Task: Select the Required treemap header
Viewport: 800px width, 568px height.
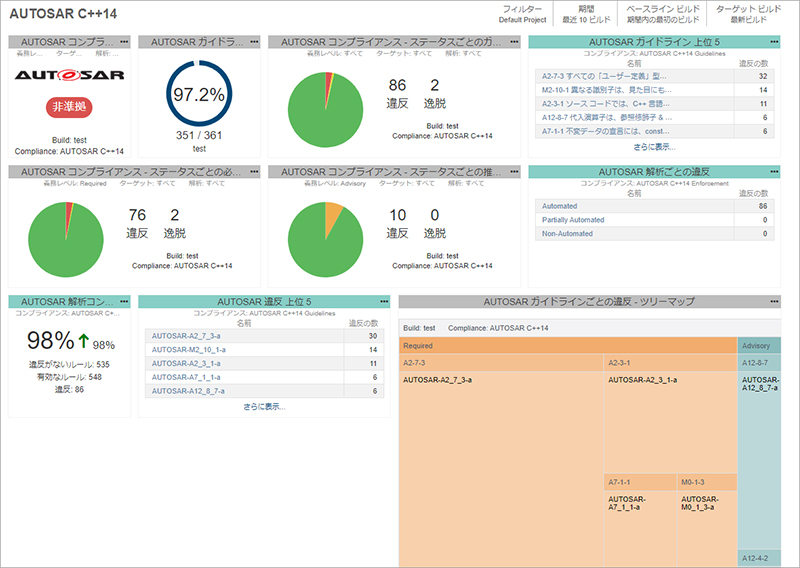Action: tap(568, 345)
